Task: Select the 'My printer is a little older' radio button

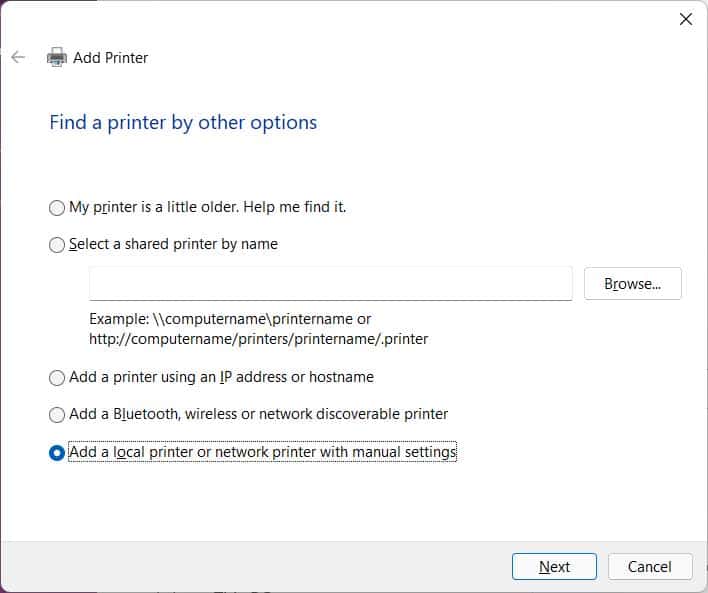Action: pyautogui.click(x=57, y=208)
